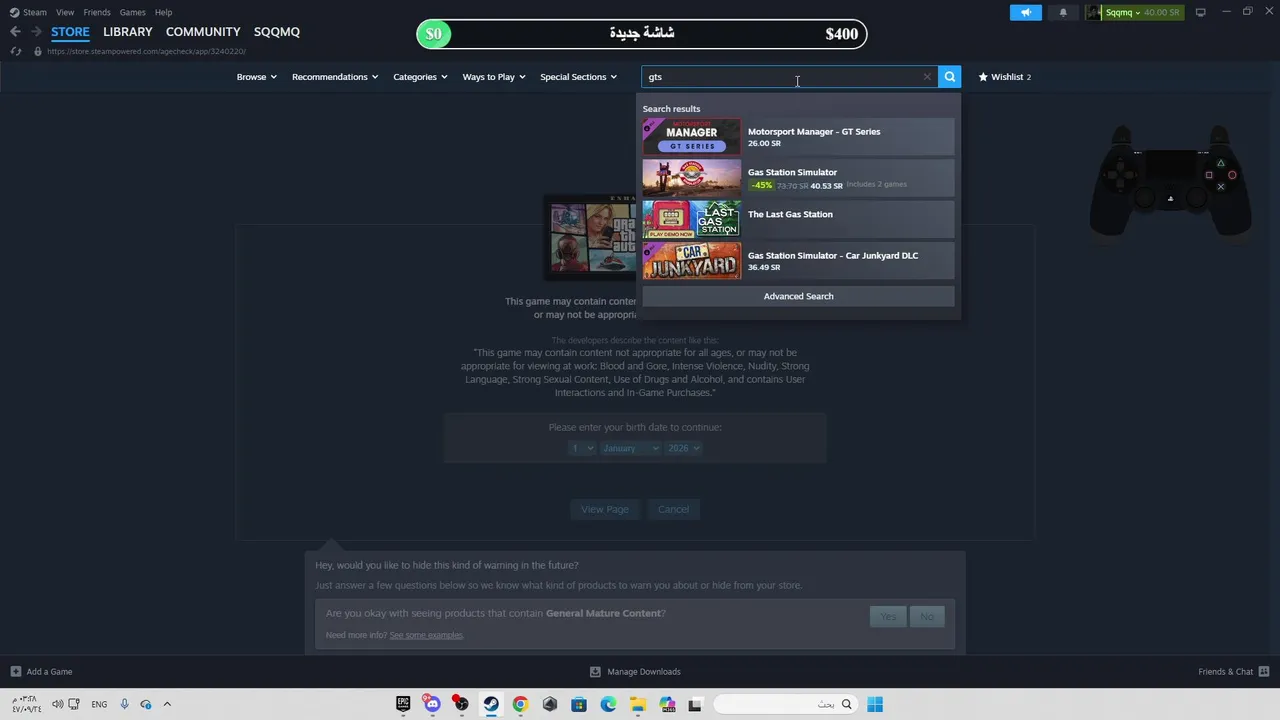Click the Windows Start button
The image size is (1280, 720).
tap(875, 704)
